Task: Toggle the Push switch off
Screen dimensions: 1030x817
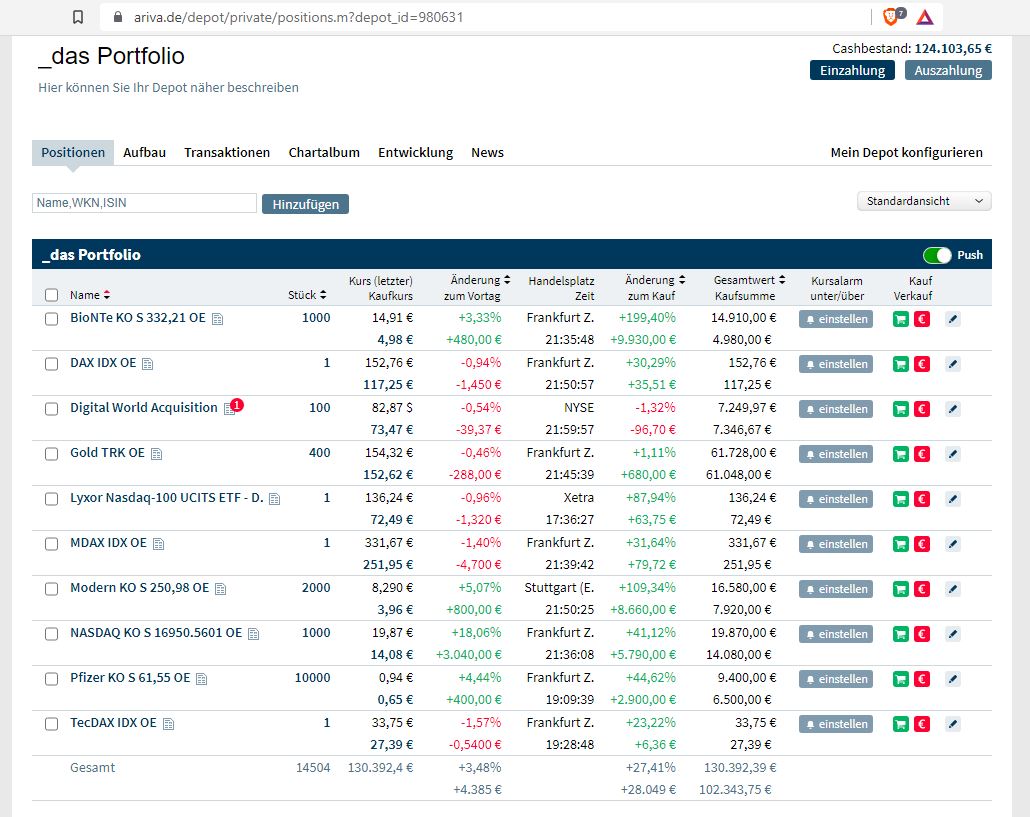Action: (937, 255)
